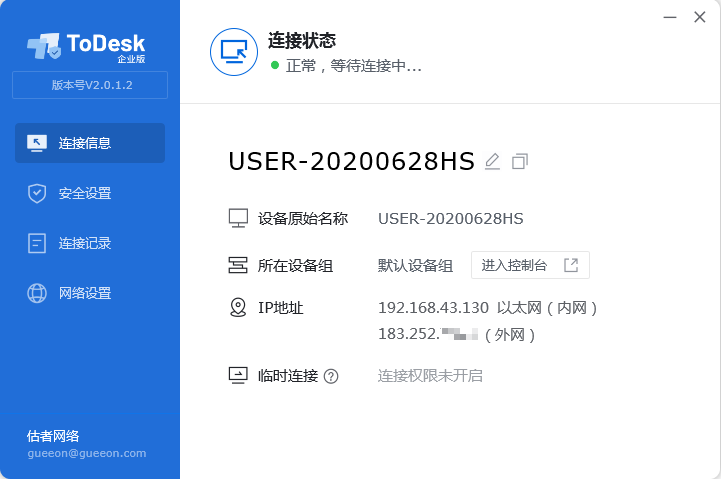Viewport: 721px width, 479px height.
Task: Click the pencil icon to edit device name
Action: coord(492,161)
